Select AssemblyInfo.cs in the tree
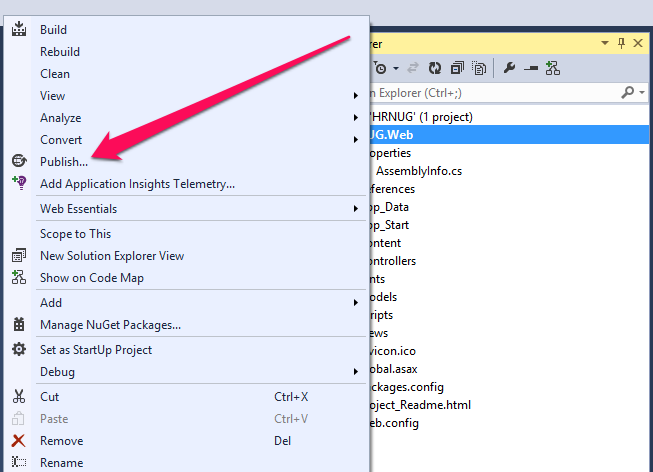Screen dimensions: 653x472 (x=419, y=171)
